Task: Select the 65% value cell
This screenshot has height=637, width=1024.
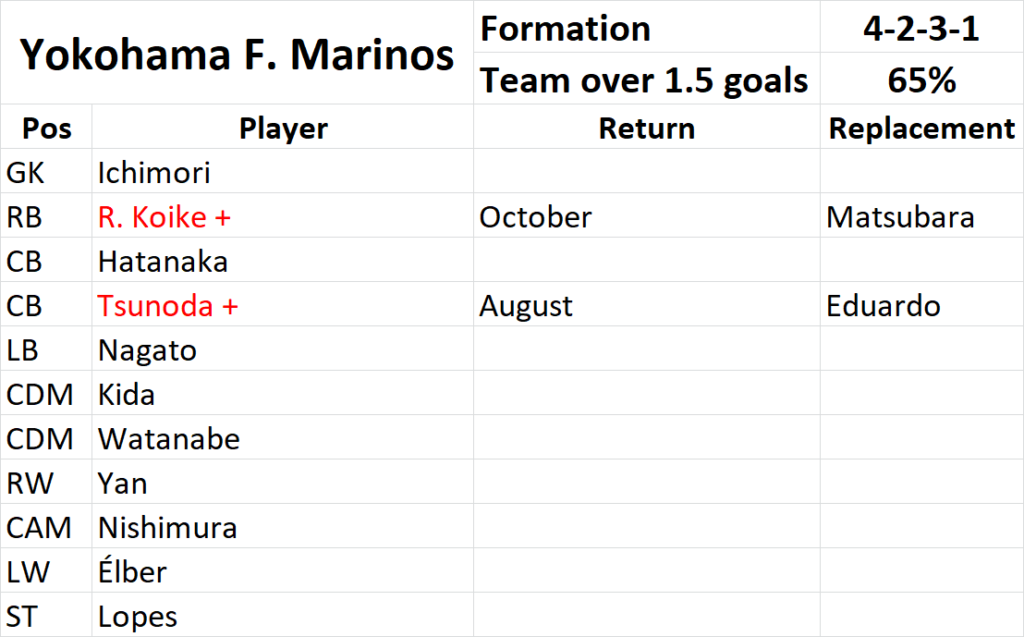Action: [921, 78]
